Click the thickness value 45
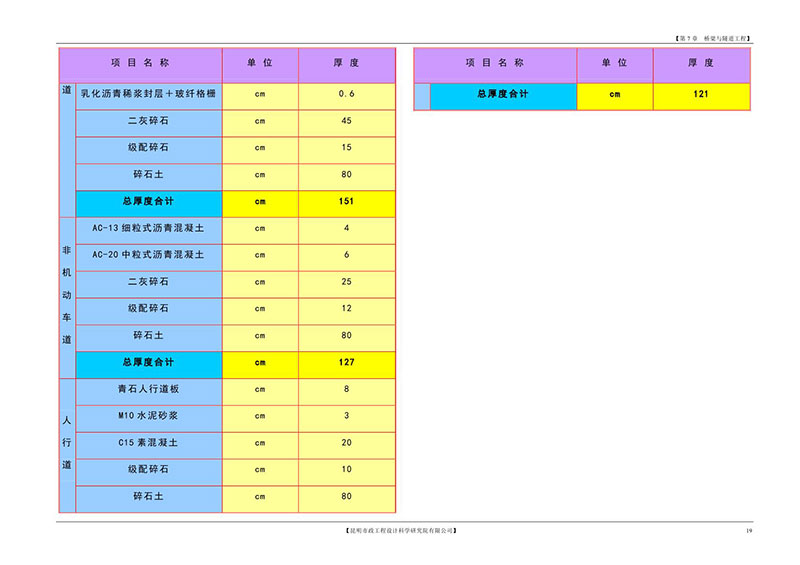Image resolution: width=800 pixels, height=565 pixels. pyautogui.click(x=347, y=121)
